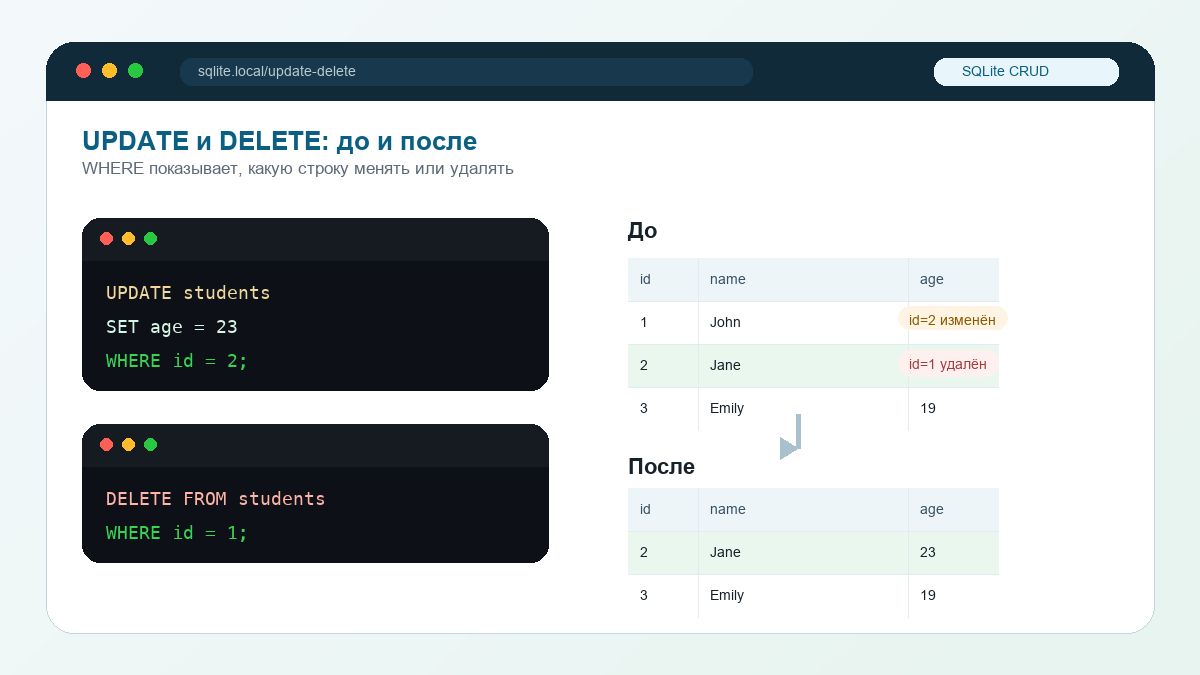This screenshot has width=1200, height=675.
Task: Click the red close dot in browser bar
Action: click(84, 71)
